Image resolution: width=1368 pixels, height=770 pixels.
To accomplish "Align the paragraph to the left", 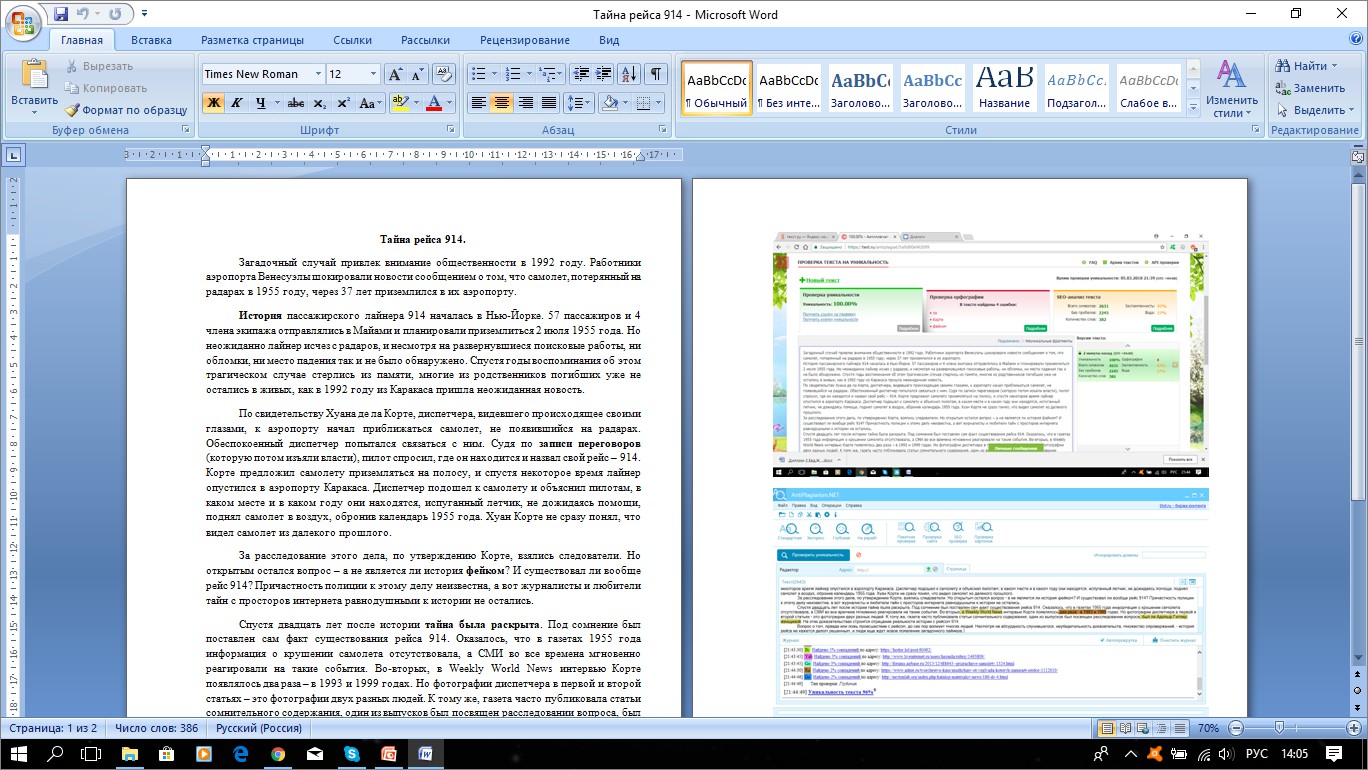I will (479, 103).
